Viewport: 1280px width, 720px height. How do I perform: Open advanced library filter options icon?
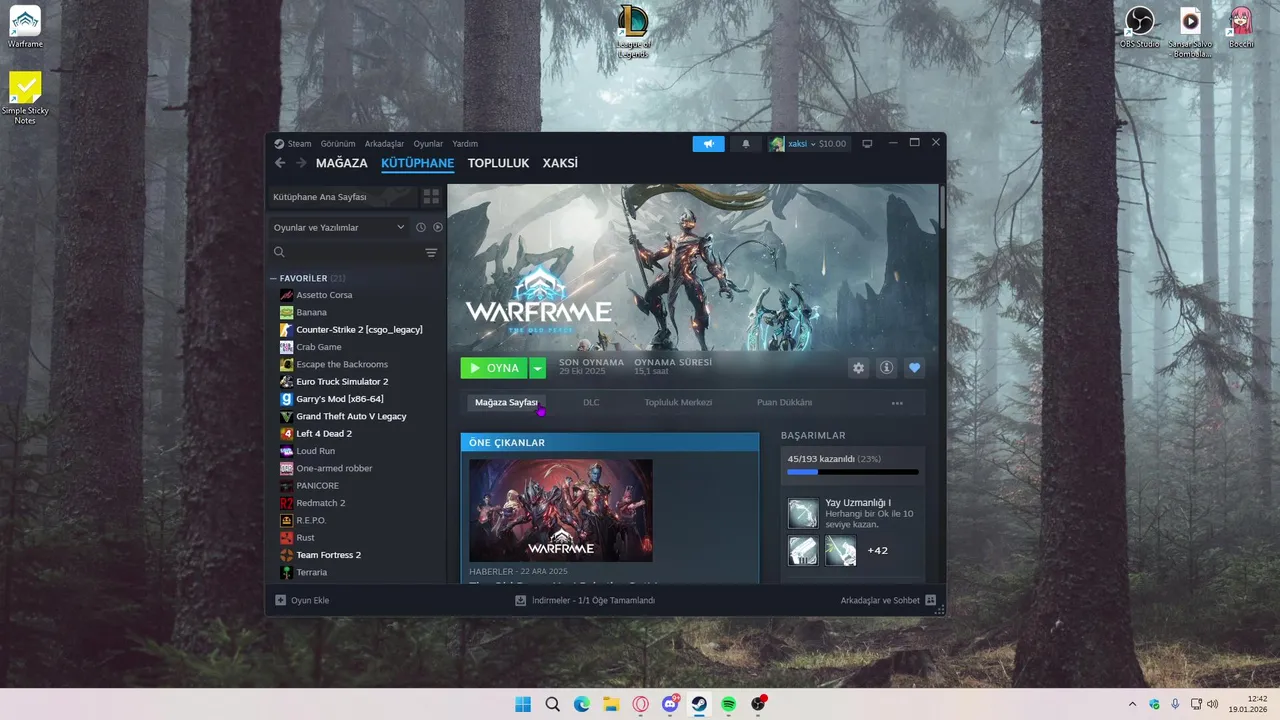pyautogui.click(x=431, y=253)
